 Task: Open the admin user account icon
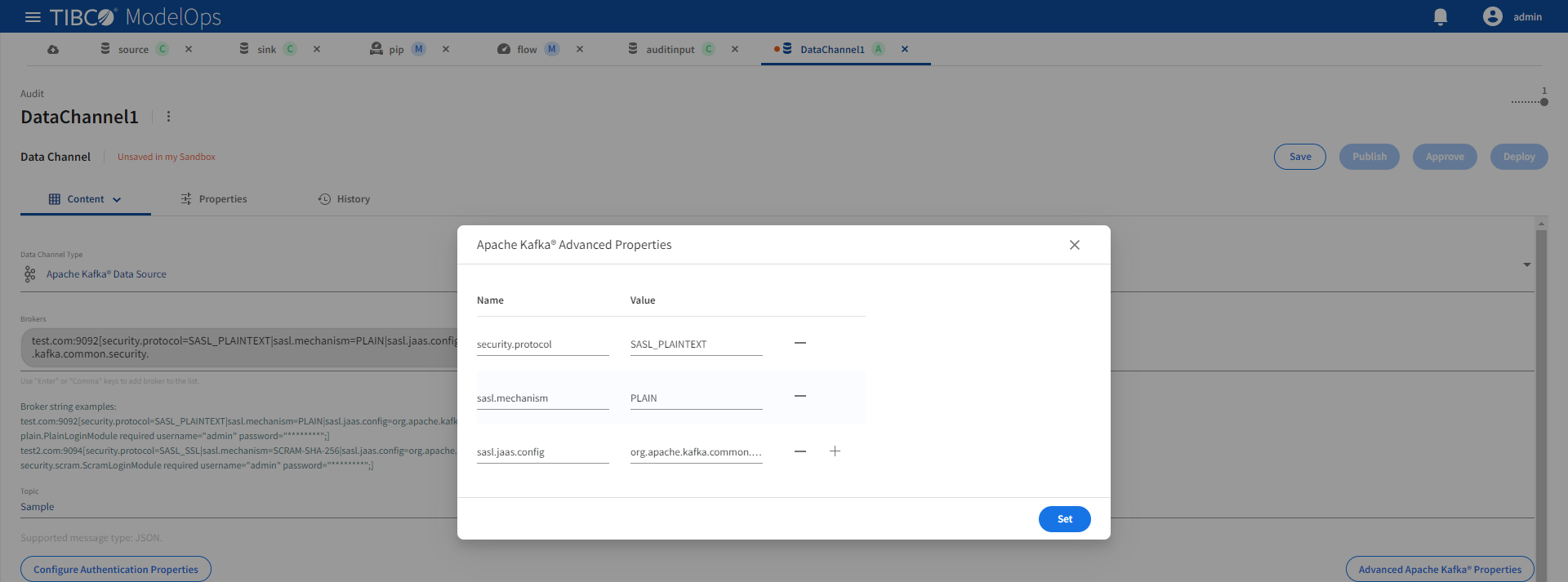tap(1492, 16)
